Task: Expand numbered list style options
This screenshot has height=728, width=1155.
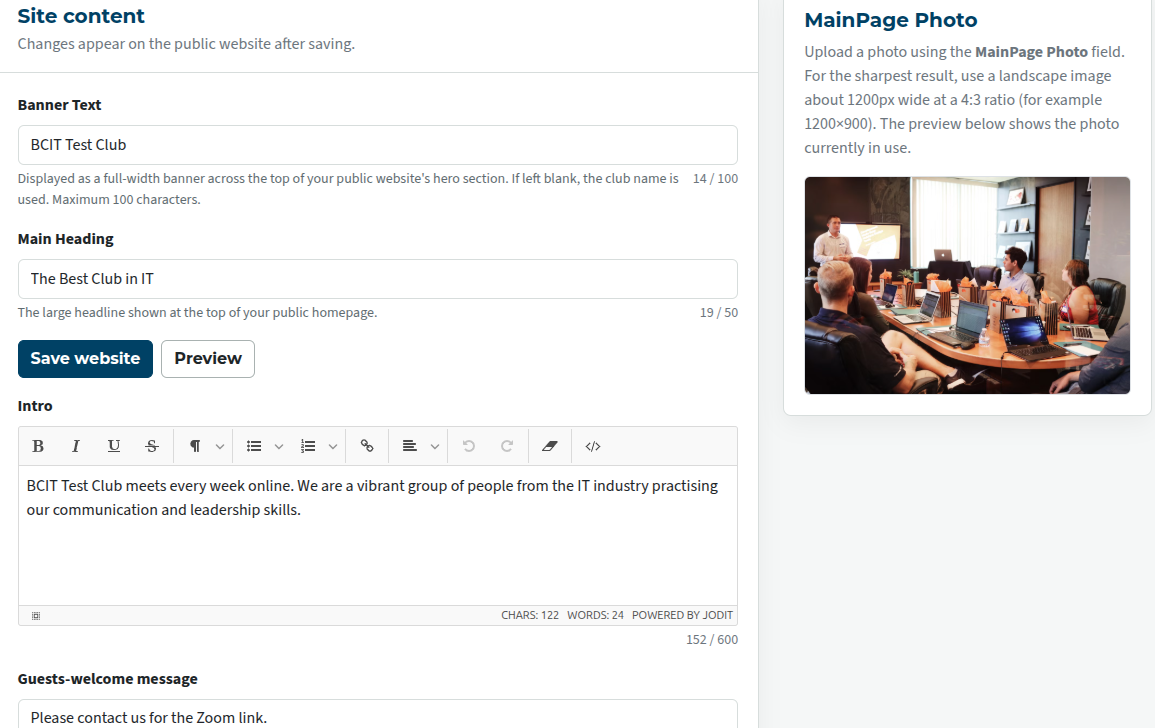Action: tap(333, 447)
